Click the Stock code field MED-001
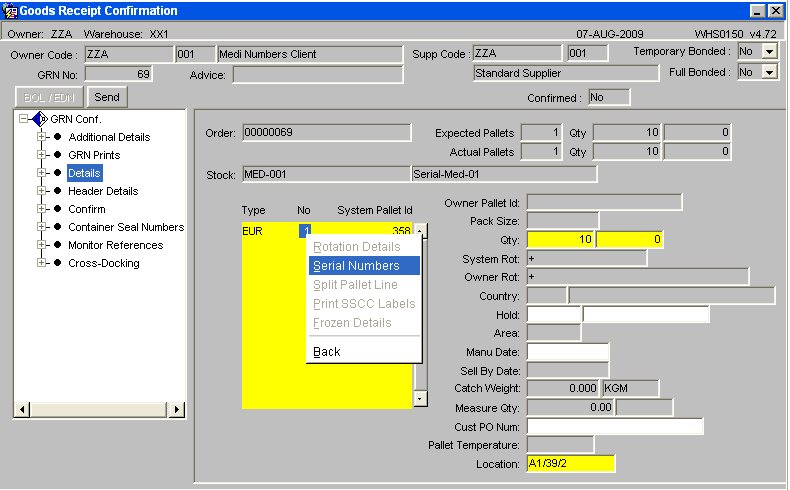This screenshot has height=490, width=790. 326,174
